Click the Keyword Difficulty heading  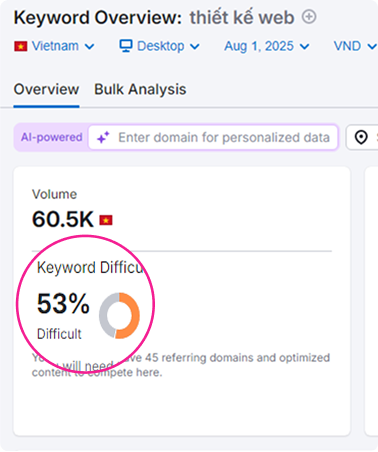90,268
